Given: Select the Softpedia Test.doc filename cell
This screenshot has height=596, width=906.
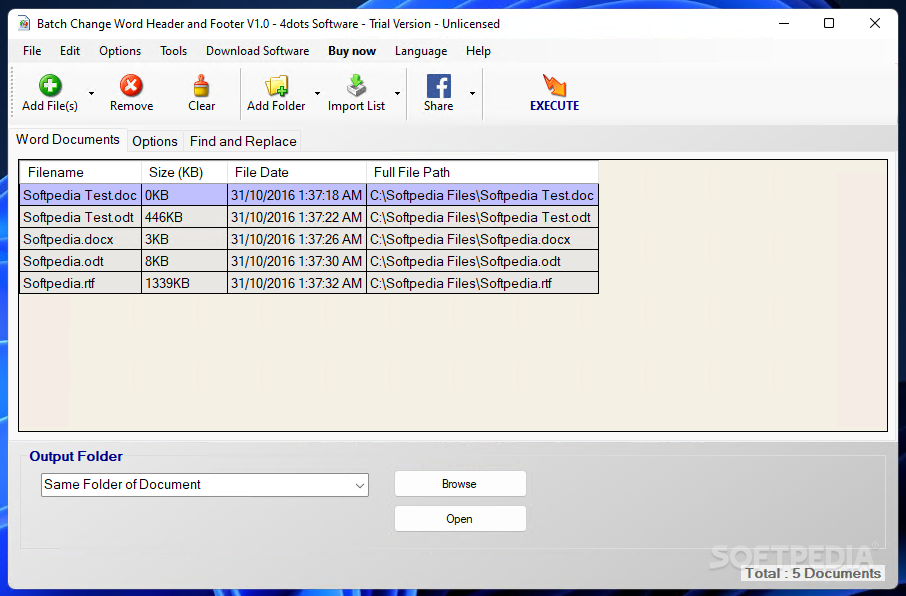Looking at the screenshot, I should (80, 195).
